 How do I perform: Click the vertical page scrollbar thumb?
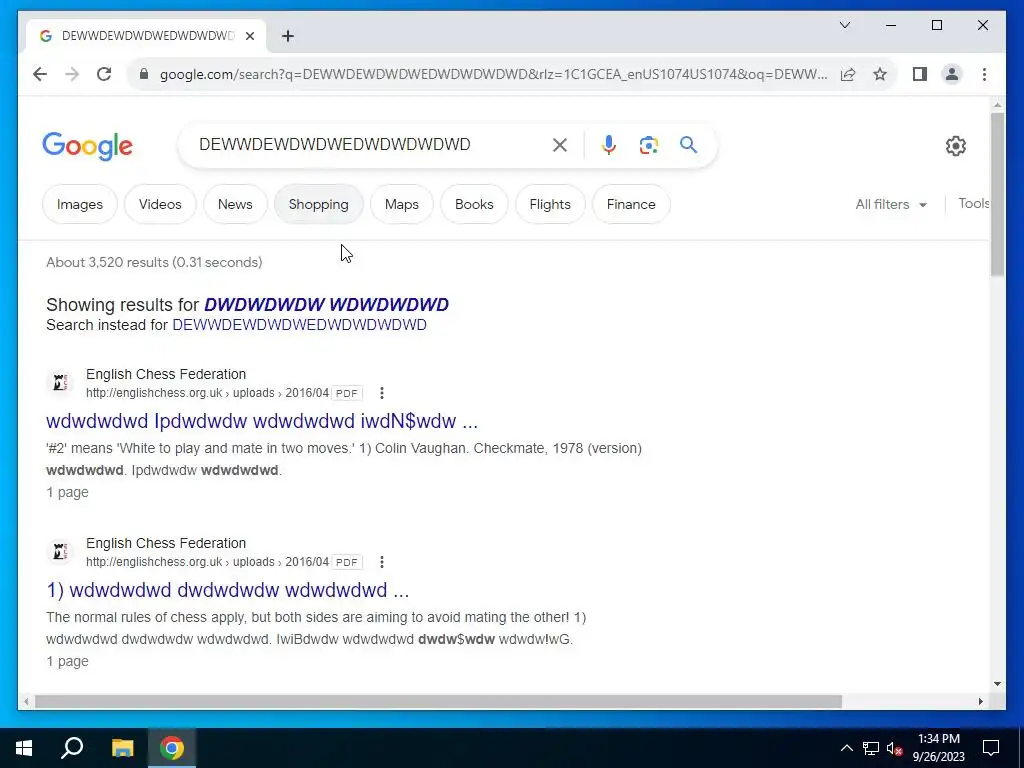coord(997,194)
